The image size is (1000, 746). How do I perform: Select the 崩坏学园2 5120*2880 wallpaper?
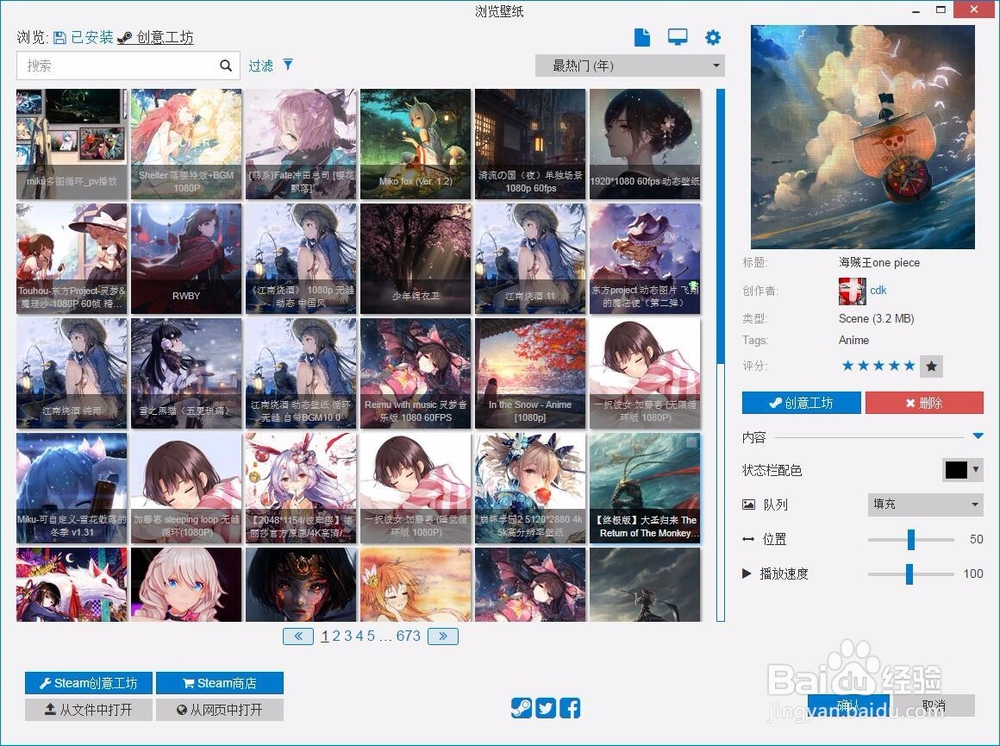point(531,488)
